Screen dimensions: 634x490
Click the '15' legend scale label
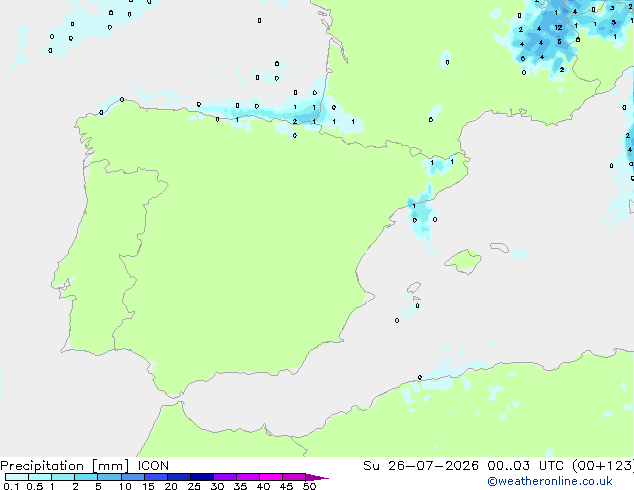pos(148,486)
